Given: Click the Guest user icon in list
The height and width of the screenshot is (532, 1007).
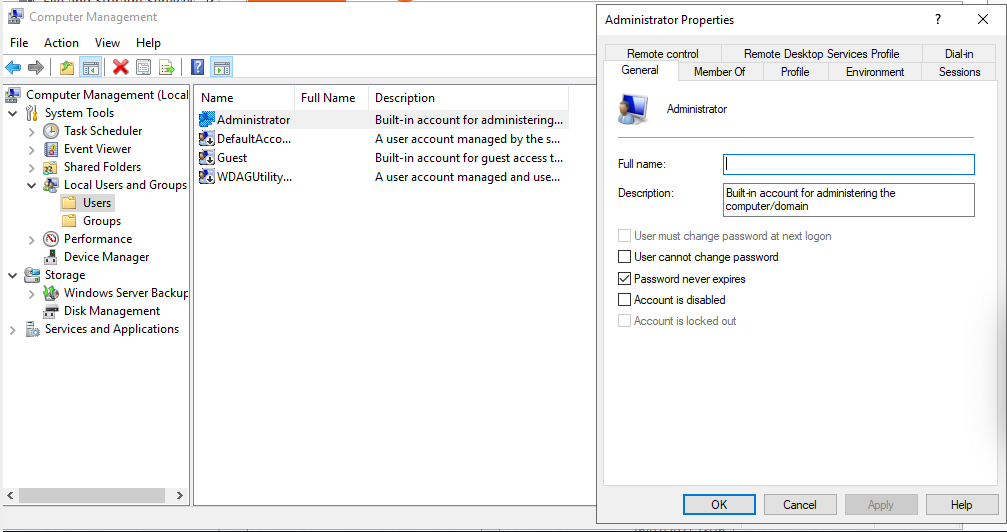Looking at the screenshot, I should [207, 157].
